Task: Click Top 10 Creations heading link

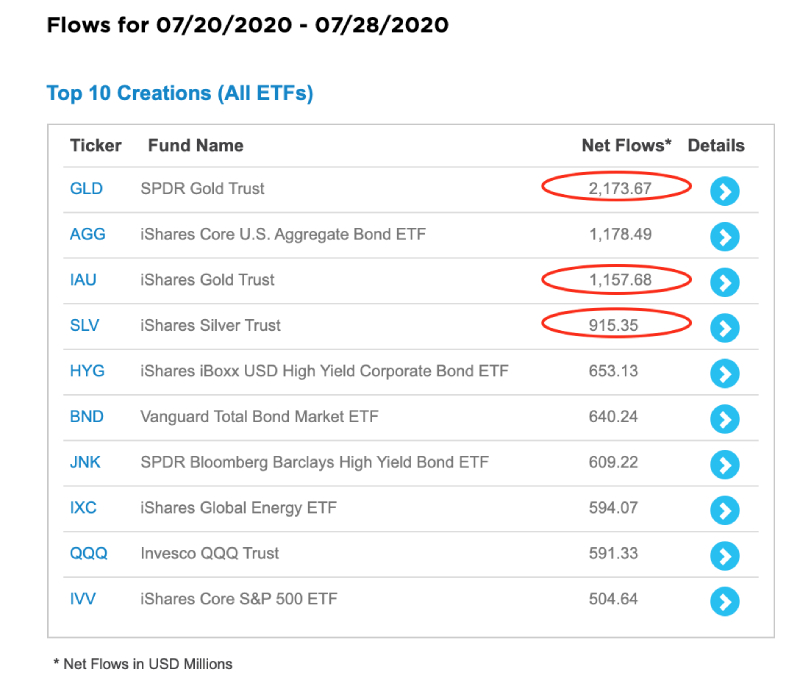Action: click(x=180, y=94)
